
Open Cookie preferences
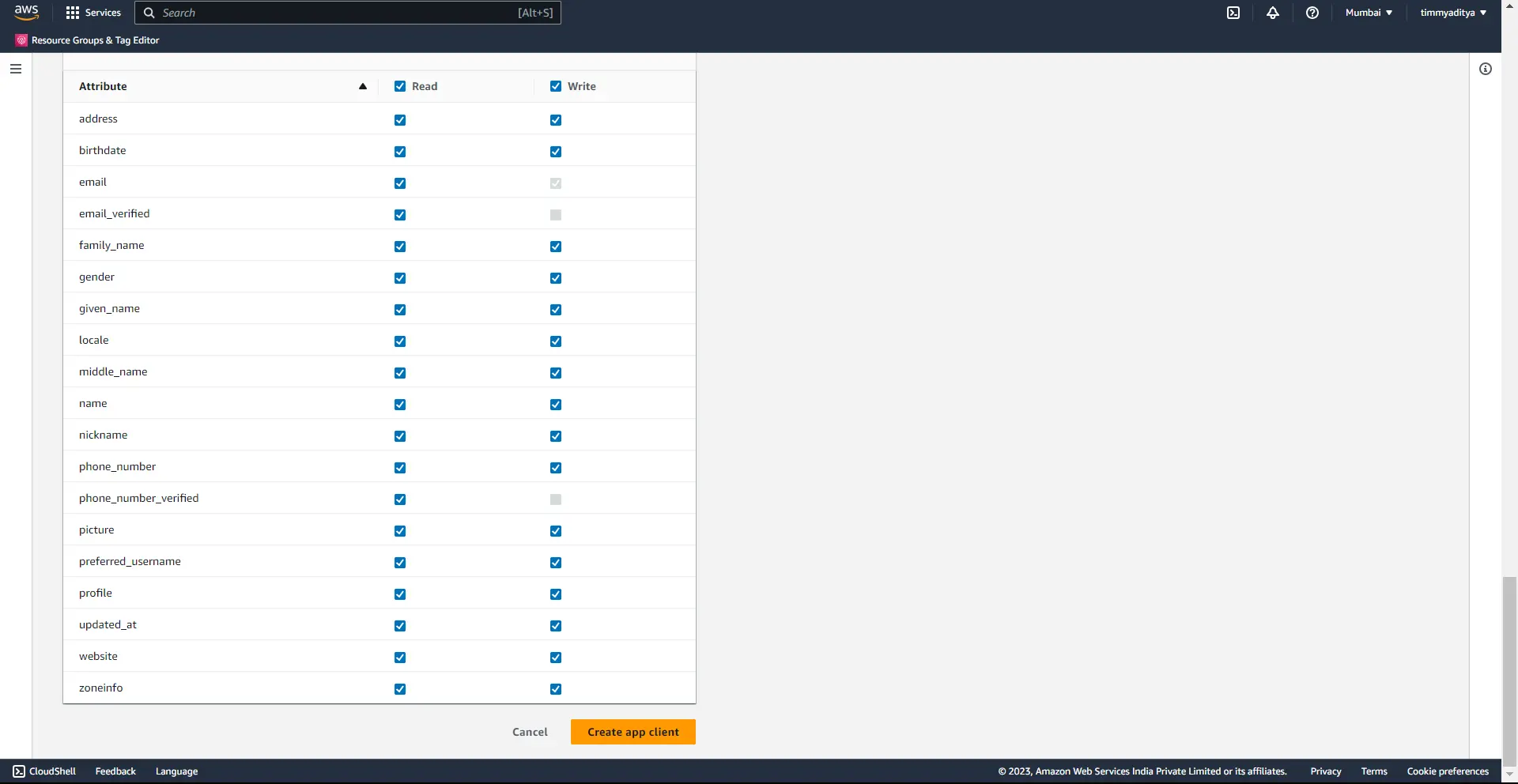1448,771
